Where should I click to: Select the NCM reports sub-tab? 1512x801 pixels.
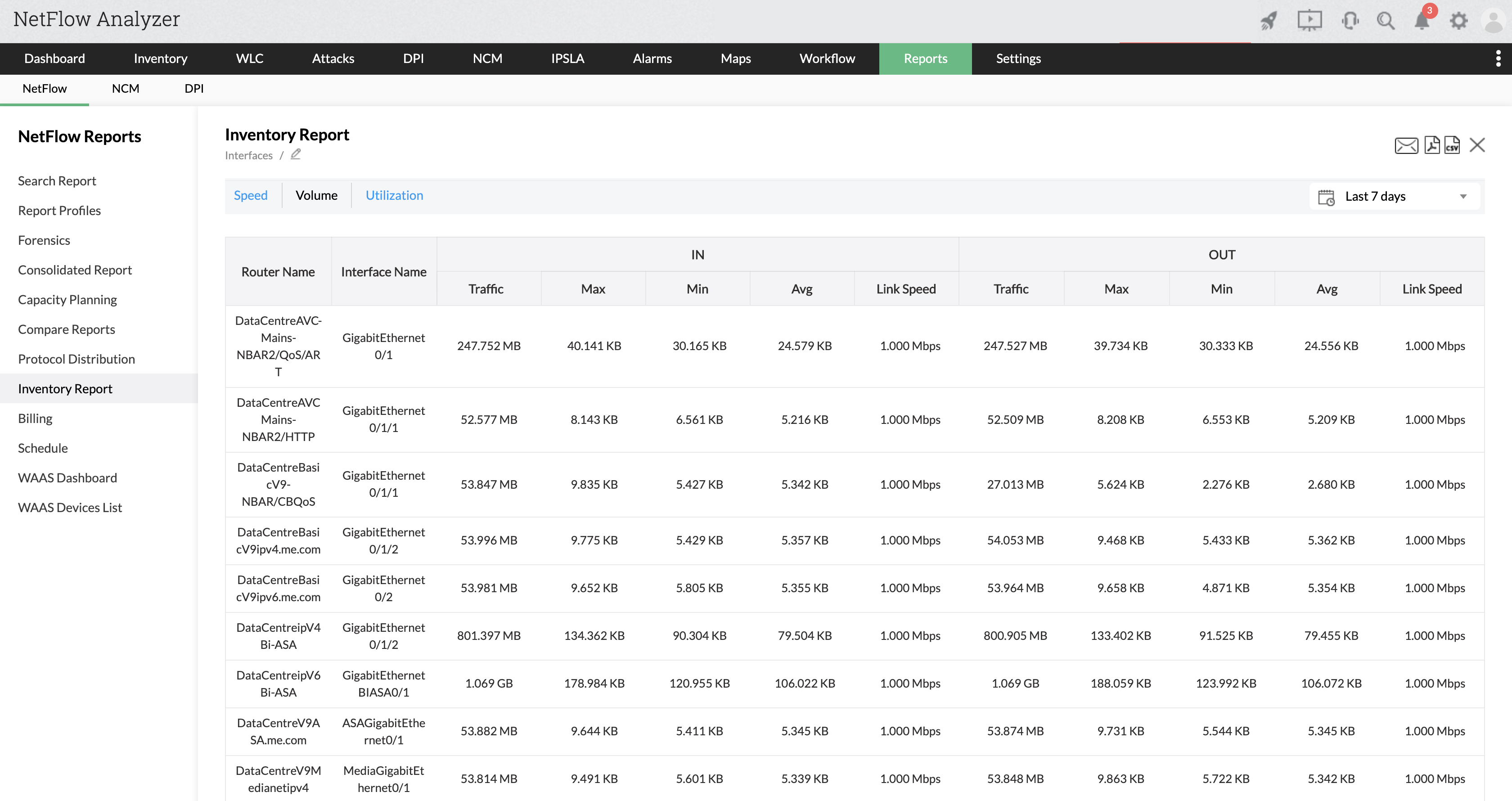point(126,89)
